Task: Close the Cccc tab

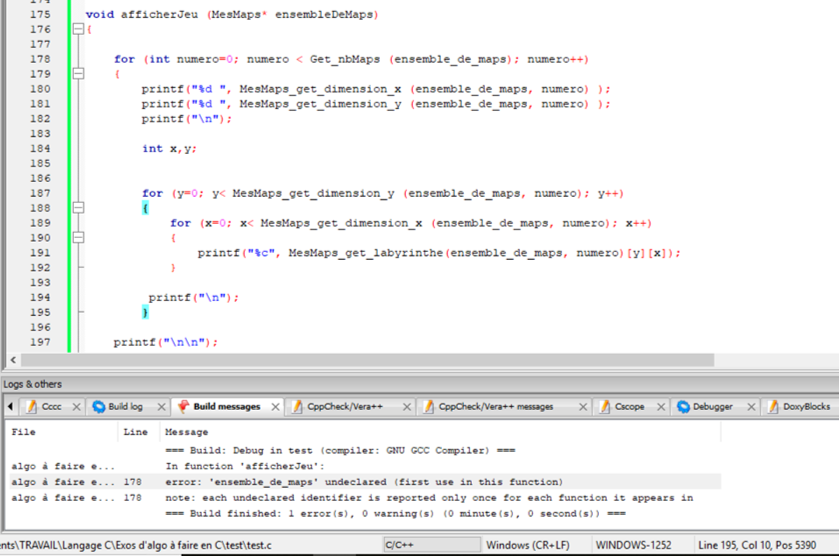Action: coord(77,407)
